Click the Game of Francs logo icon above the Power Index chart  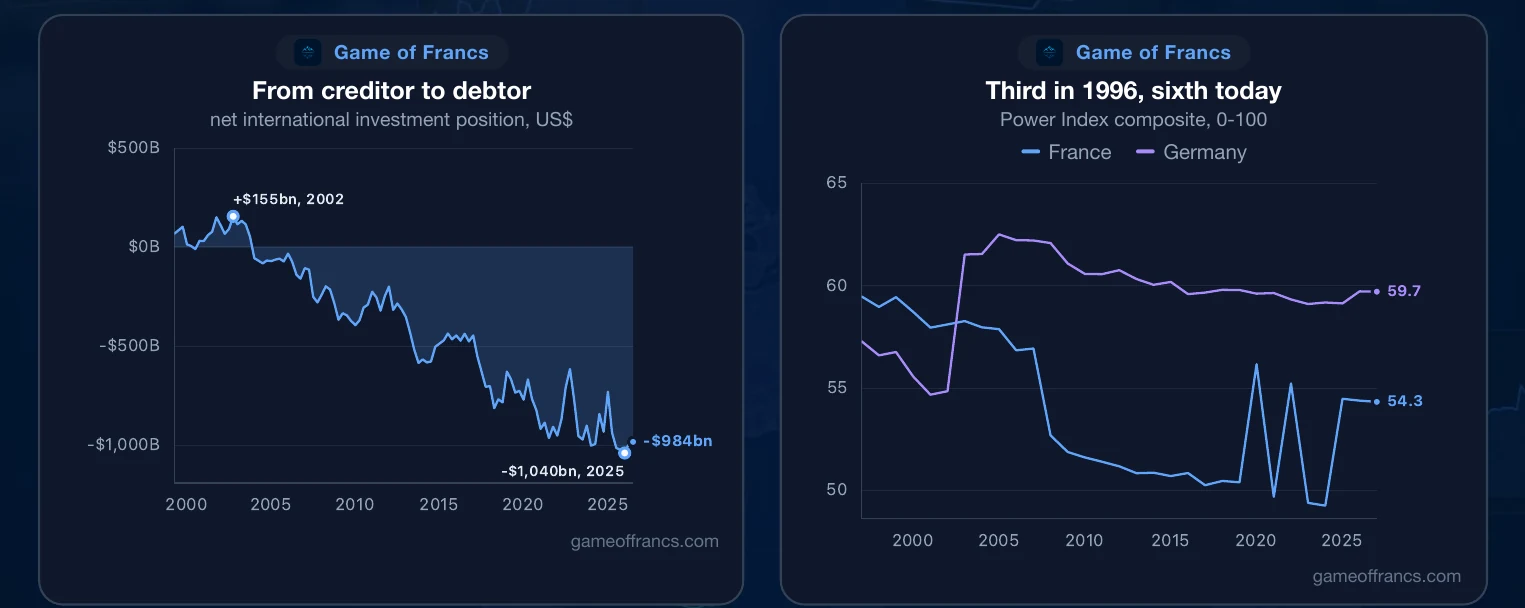point(1050,52)
